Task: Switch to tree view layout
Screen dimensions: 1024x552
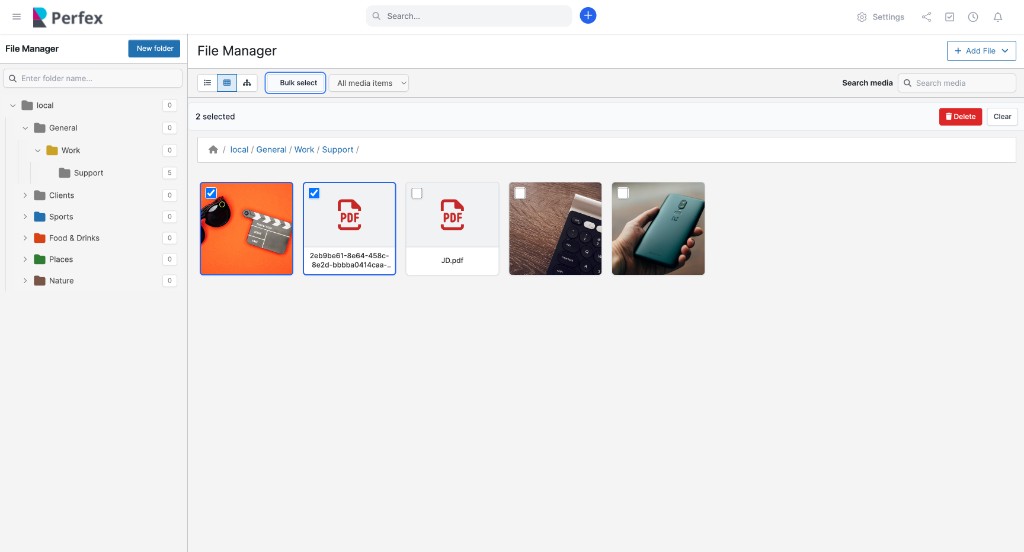Action: click(247, 83)
